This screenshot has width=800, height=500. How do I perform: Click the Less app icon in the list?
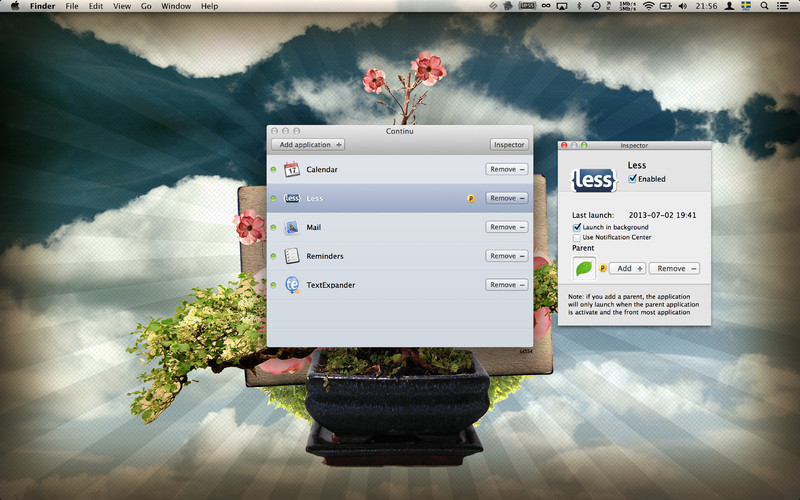click(292, 198)
